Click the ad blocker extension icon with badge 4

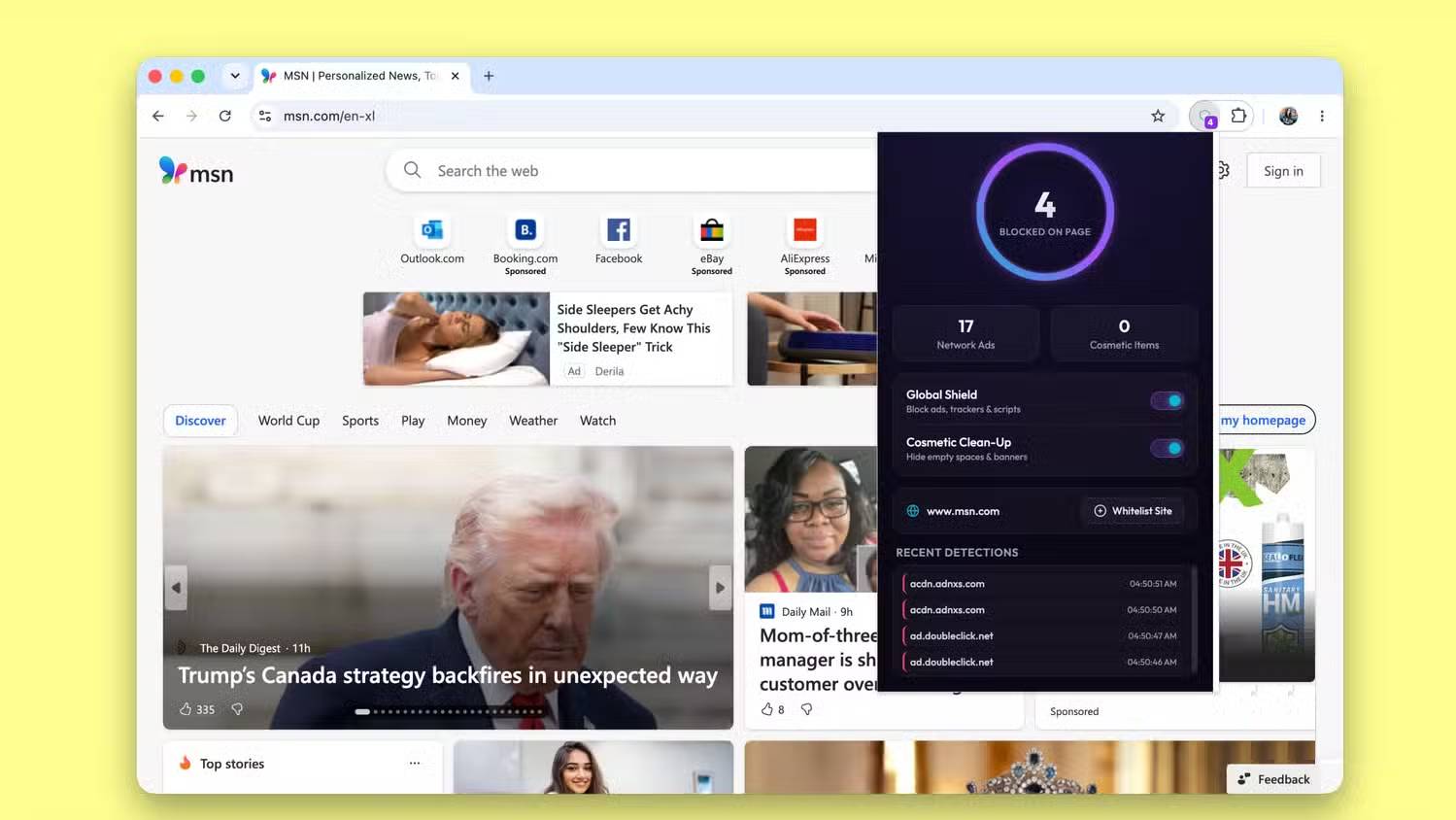1206,116
